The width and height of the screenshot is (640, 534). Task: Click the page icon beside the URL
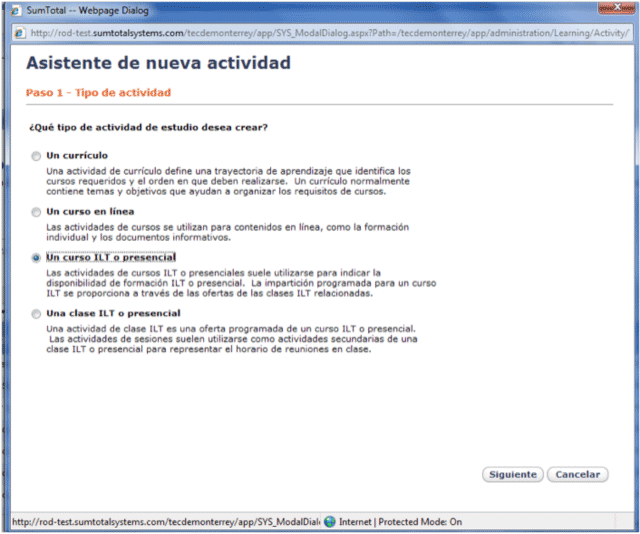pyautogui.click(x=20, y=33)
